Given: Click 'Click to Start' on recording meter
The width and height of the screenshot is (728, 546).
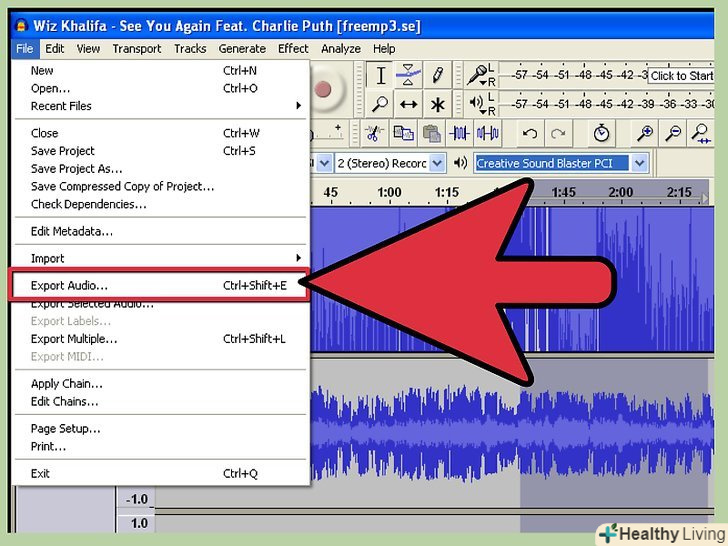Looking at the screenshot, I should pyautogui.click(x=681, y=76).
